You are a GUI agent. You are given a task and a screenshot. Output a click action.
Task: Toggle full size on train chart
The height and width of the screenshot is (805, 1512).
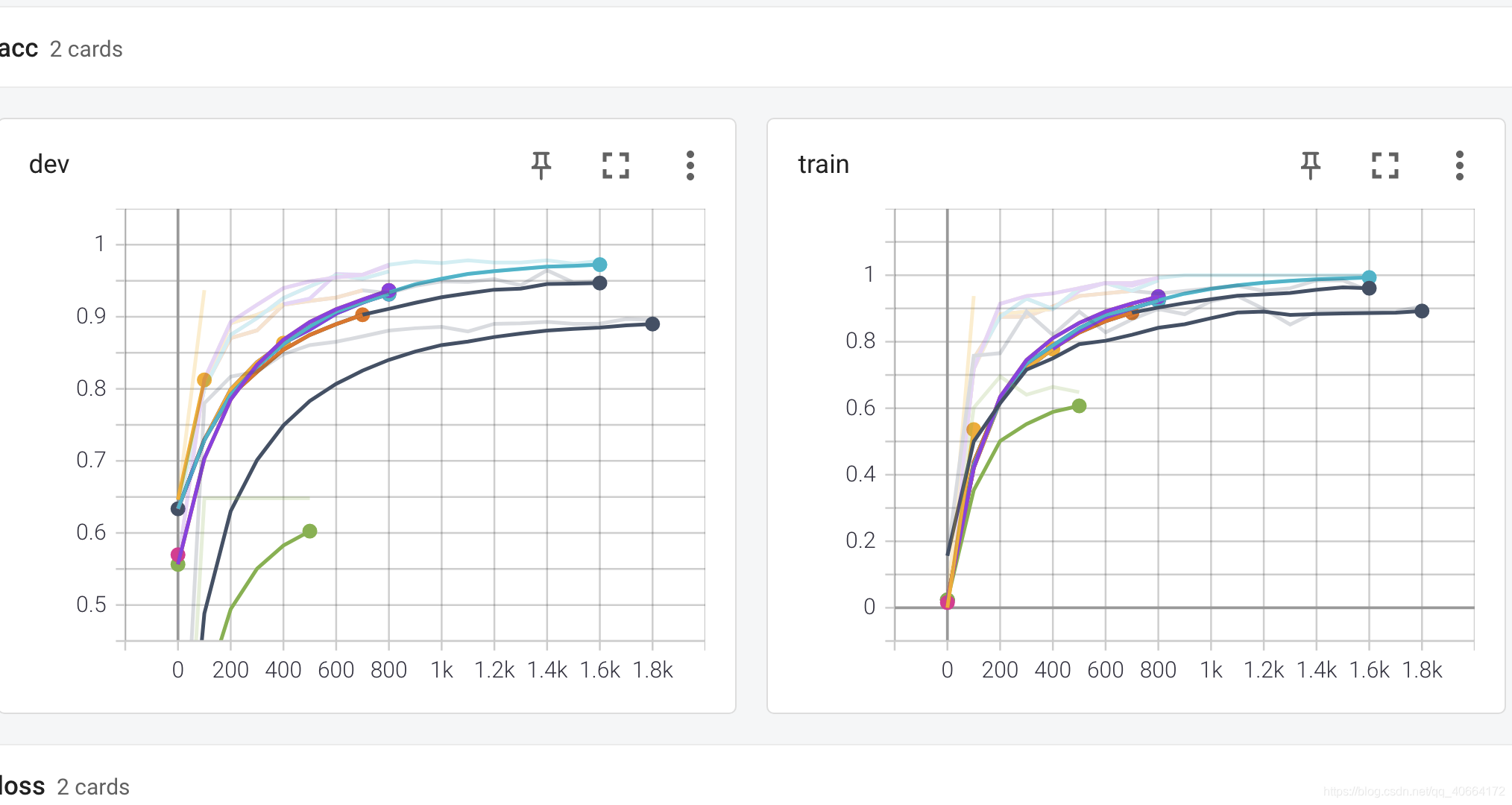tap(1385, 165)
